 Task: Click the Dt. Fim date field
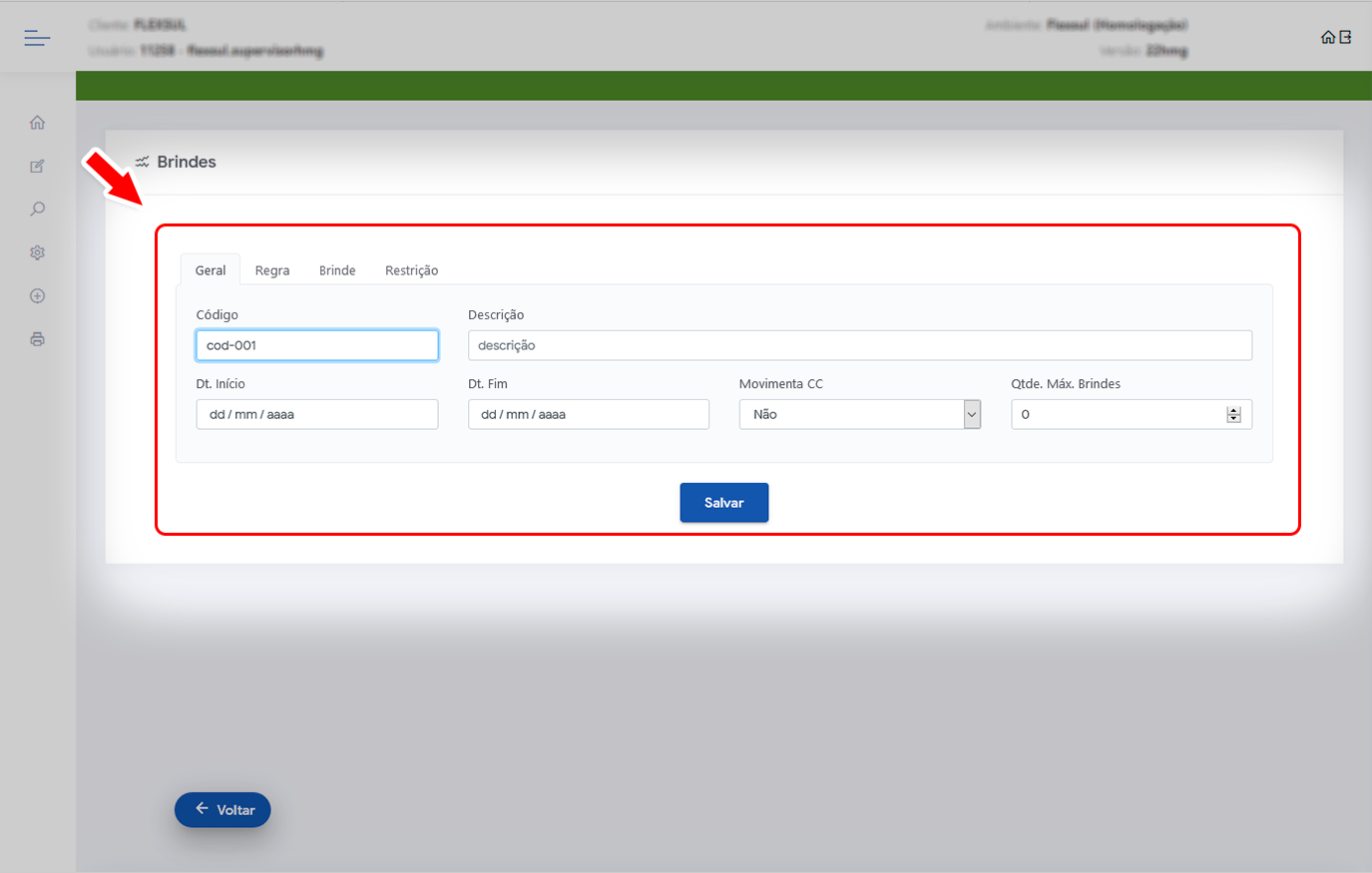tap(588, 414)
